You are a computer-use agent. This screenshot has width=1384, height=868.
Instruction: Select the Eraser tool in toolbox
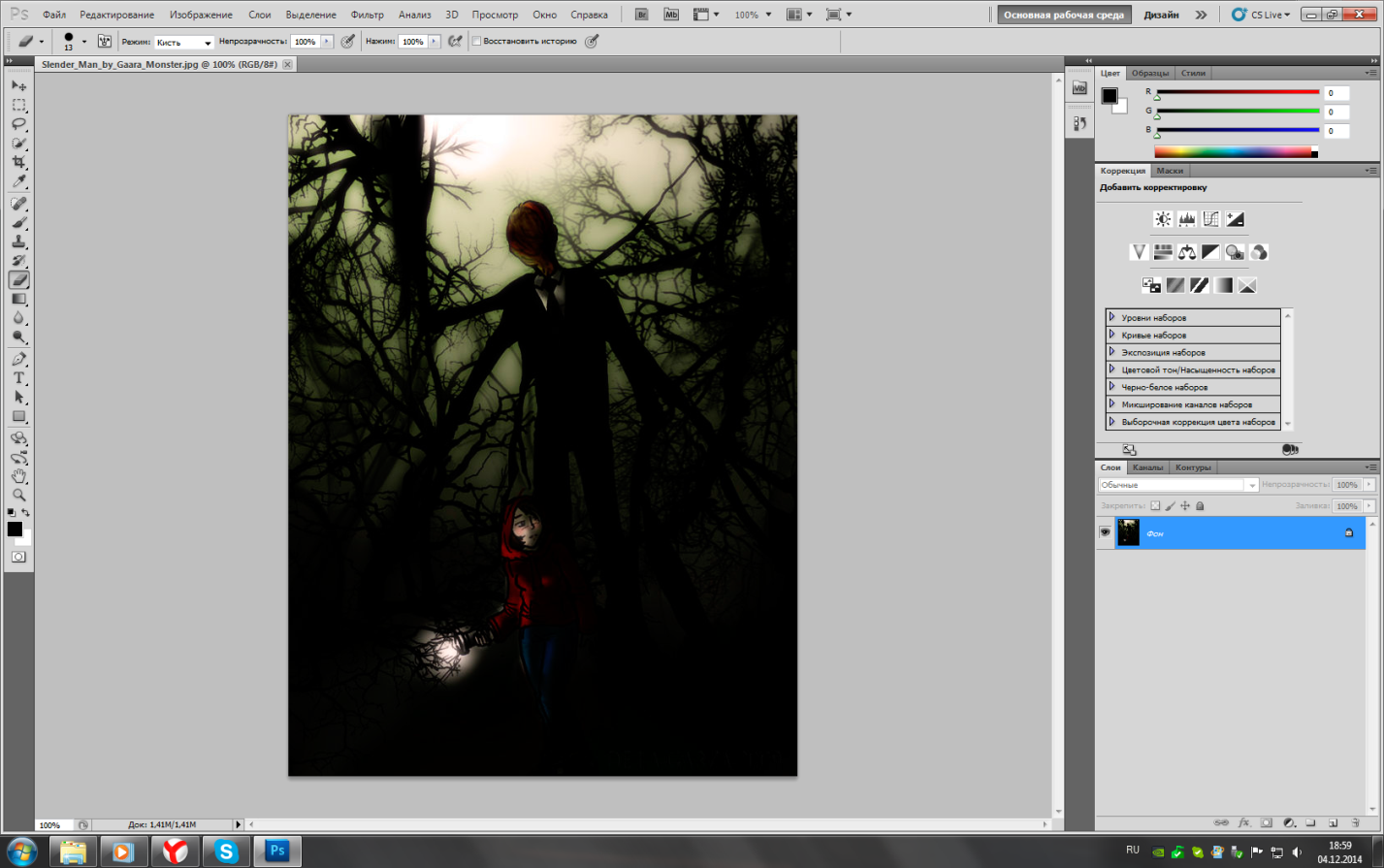tap(18, 280)
